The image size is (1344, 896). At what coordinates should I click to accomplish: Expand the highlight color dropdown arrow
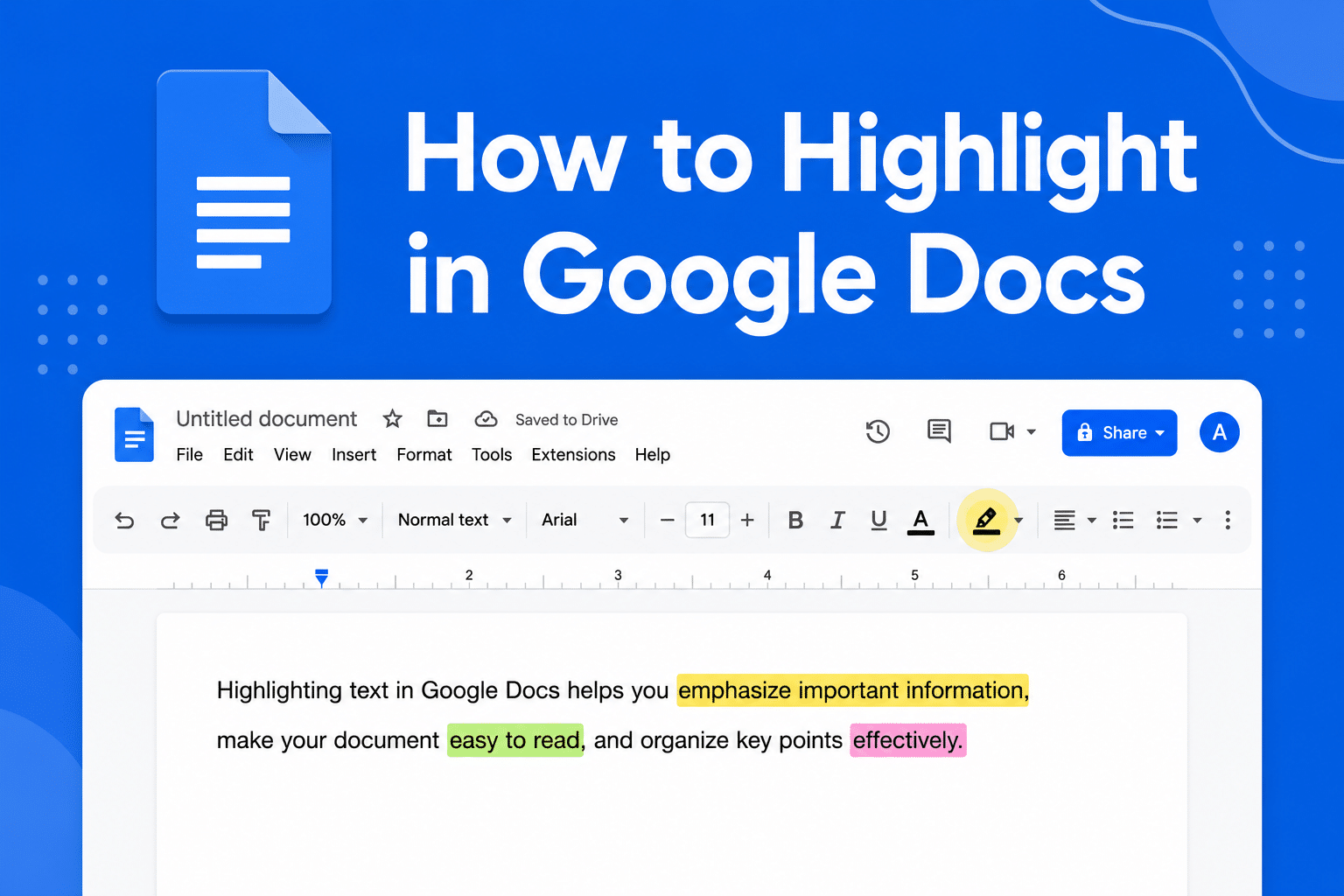(1018, 521)
